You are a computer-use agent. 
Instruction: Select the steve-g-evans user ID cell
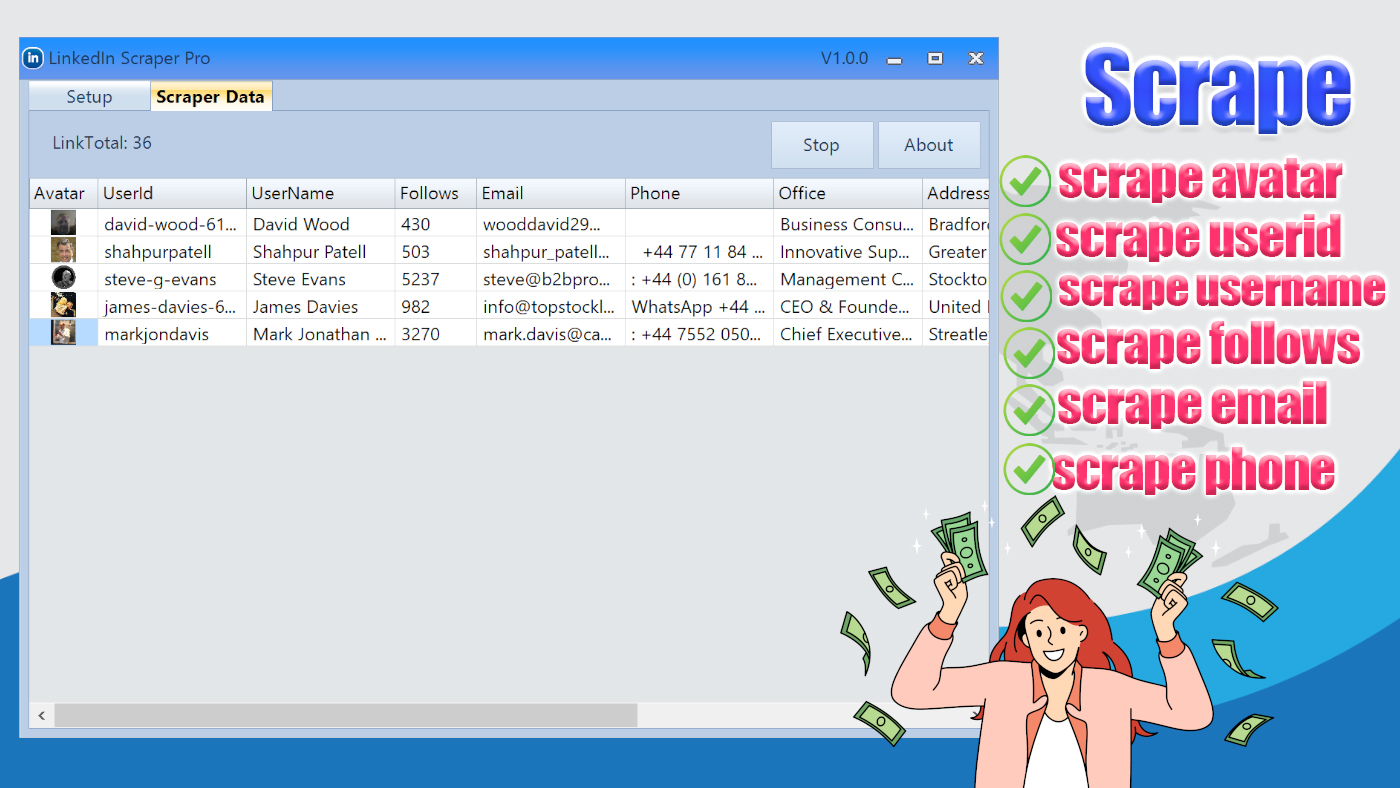[x=172, y=279]
